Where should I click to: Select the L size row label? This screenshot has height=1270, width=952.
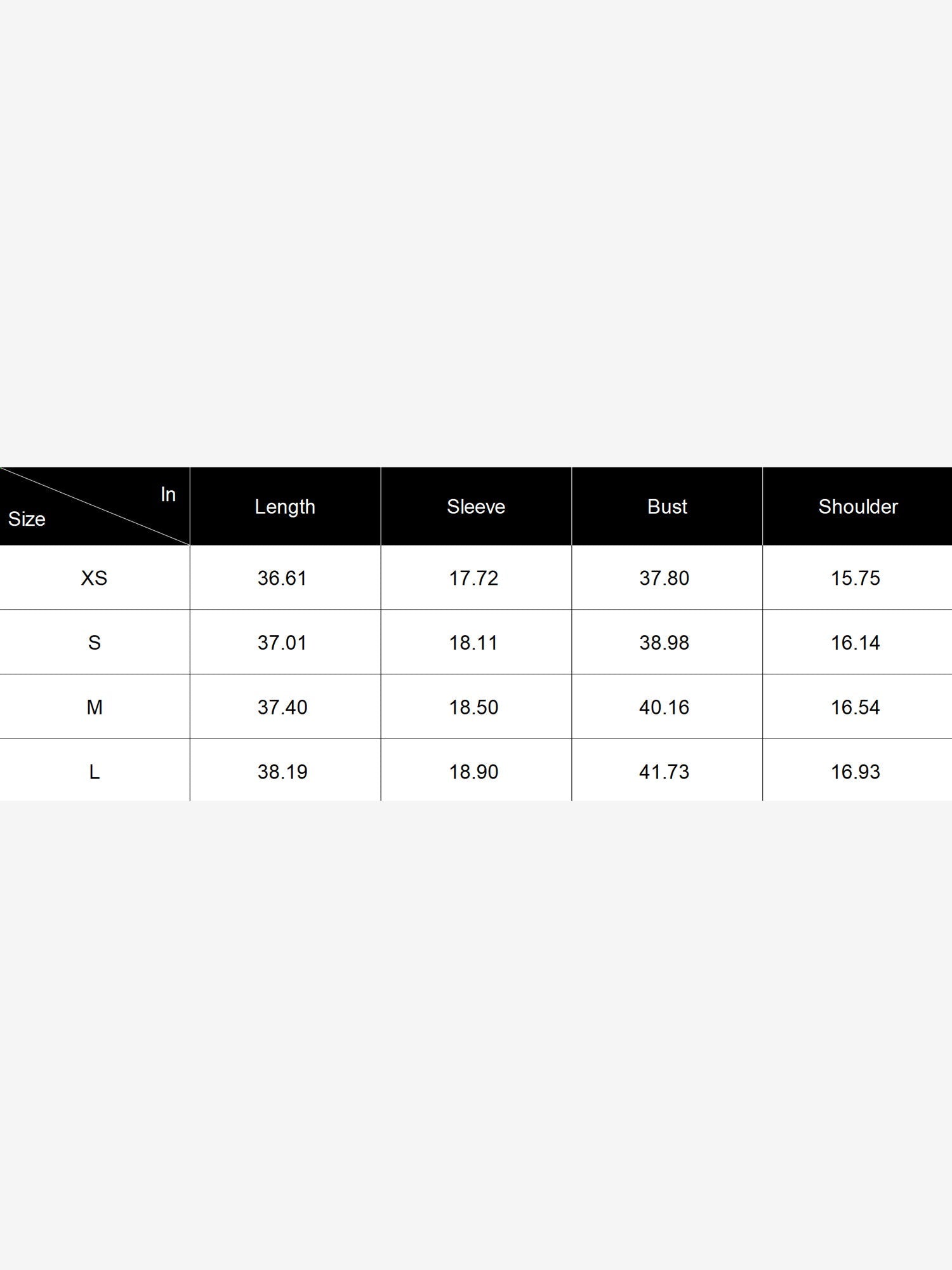point(94,772)
